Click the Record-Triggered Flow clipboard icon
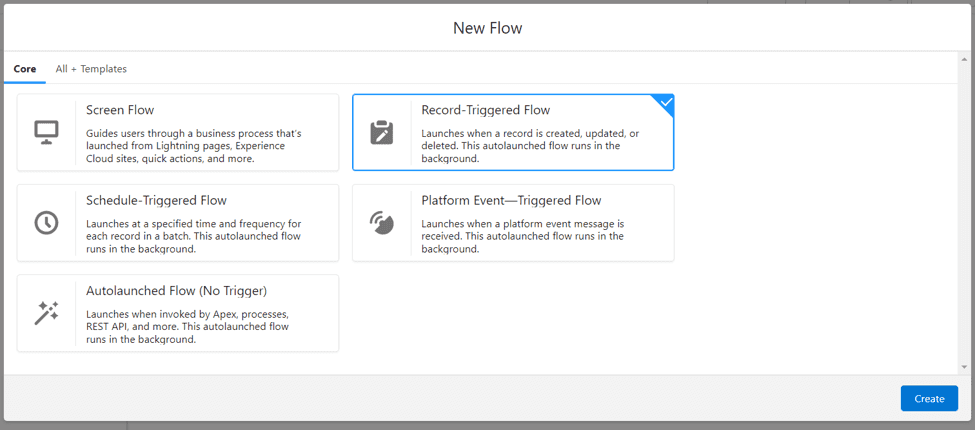This screenshot has width=975, height=430. point(382,132)
